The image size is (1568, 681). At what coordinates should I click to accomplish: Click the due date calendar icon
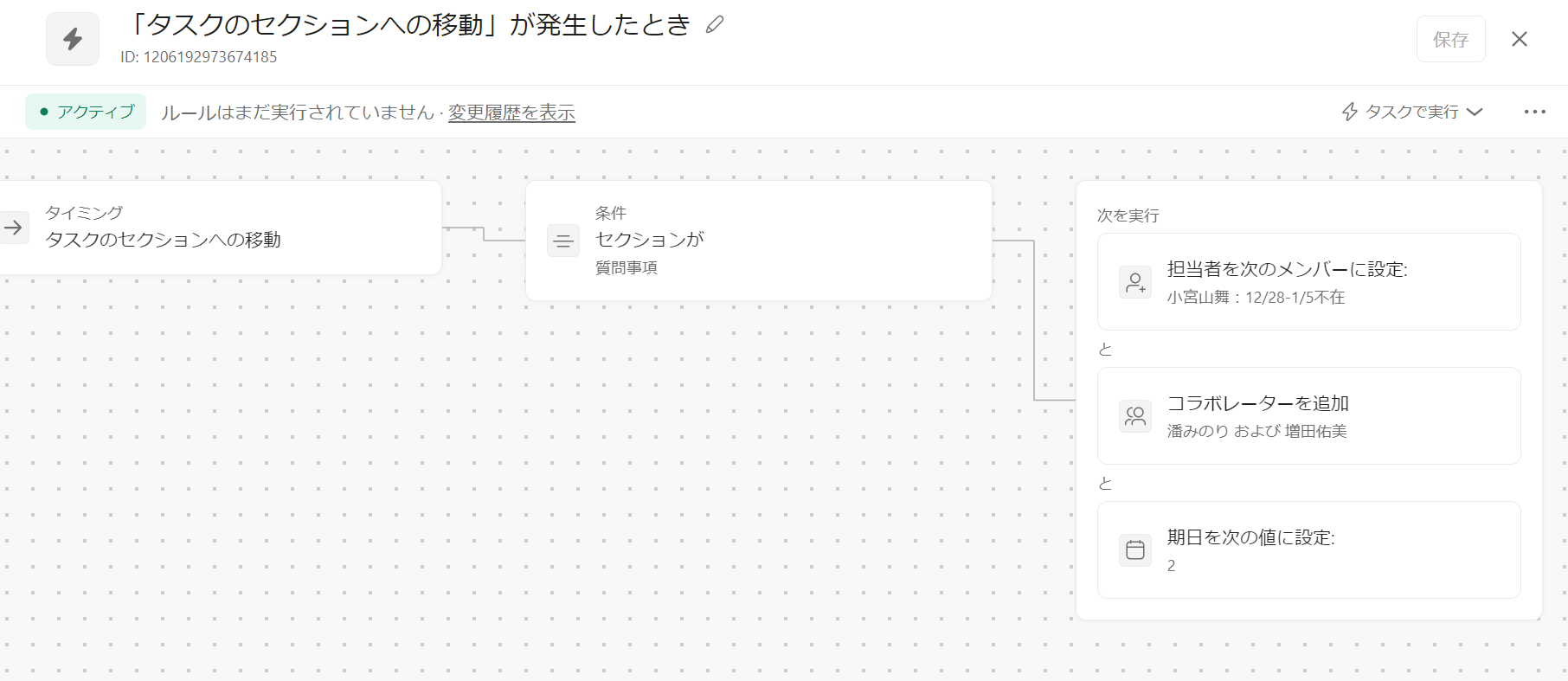(x=1135, y=550)
